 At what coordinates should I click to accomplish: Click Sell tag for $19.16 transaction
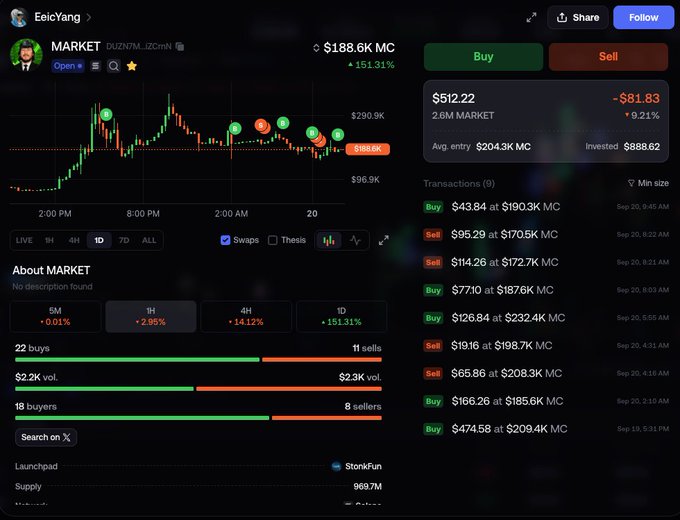433,346
